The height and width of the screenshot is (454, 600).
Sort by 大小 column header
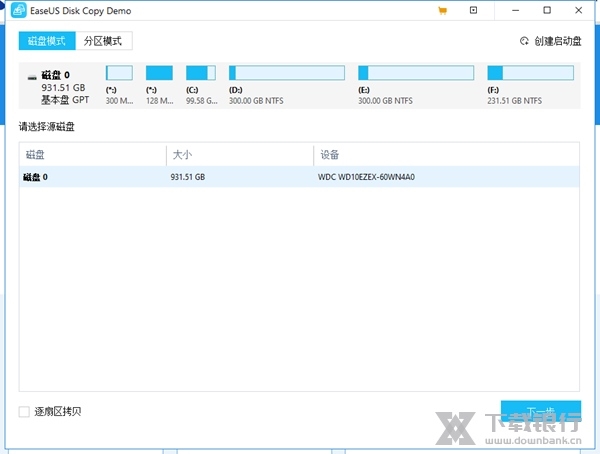click(x=239, y=155)
